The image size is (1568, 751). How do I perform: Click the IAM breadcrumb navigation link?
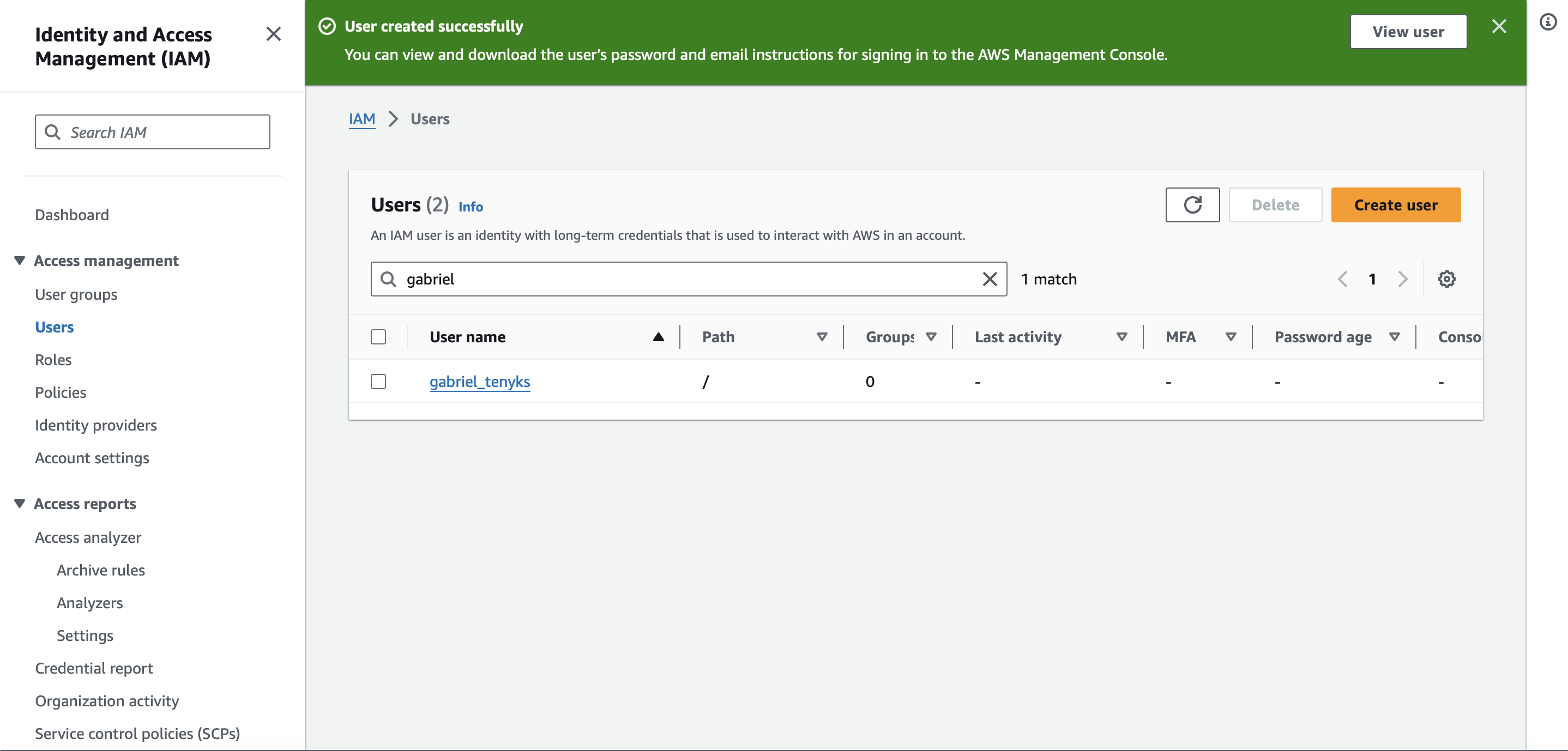click(361, 118)
